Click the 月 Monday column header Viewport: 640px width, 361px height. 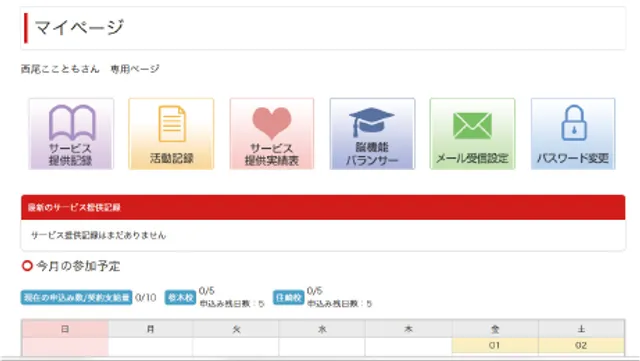151,329
